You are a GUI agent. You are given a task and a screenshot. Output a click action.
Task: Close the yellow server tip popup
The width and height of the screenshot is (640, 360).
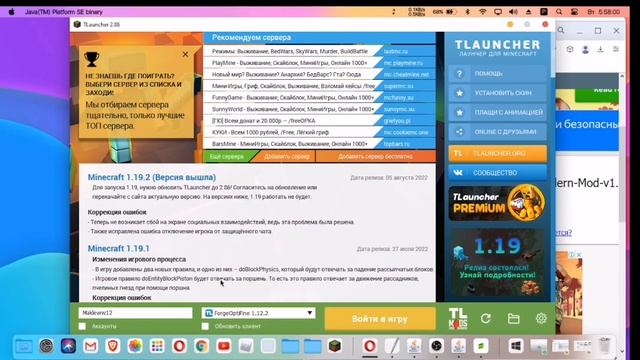coord(185,54)
